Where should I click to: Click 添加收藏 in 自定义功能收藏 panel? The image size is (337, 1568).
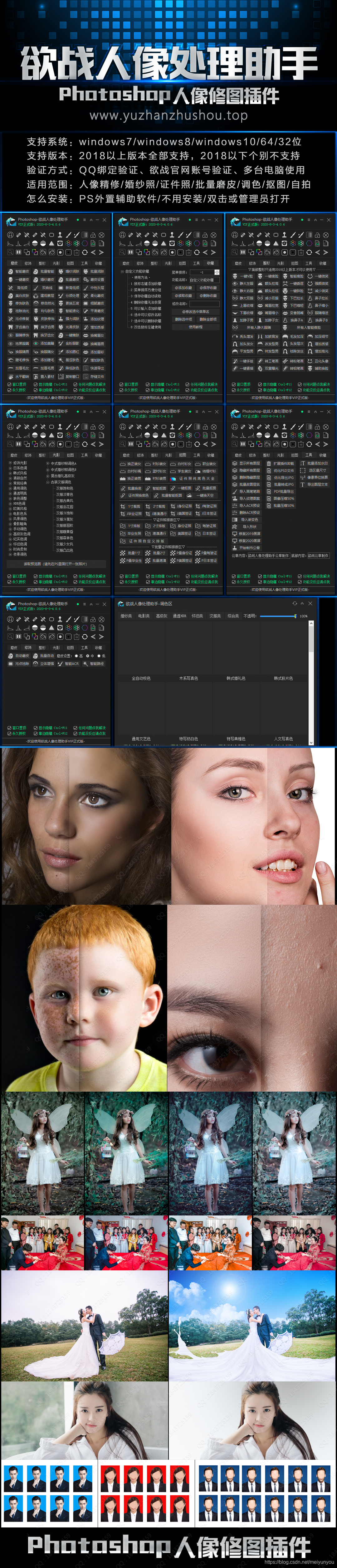click(184, 288)
